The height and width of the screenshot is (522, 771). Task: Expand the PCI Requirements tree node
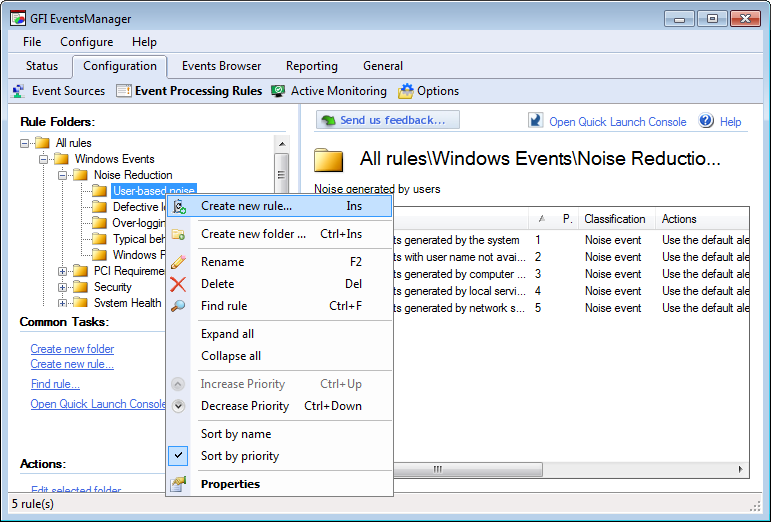(62, 271)
